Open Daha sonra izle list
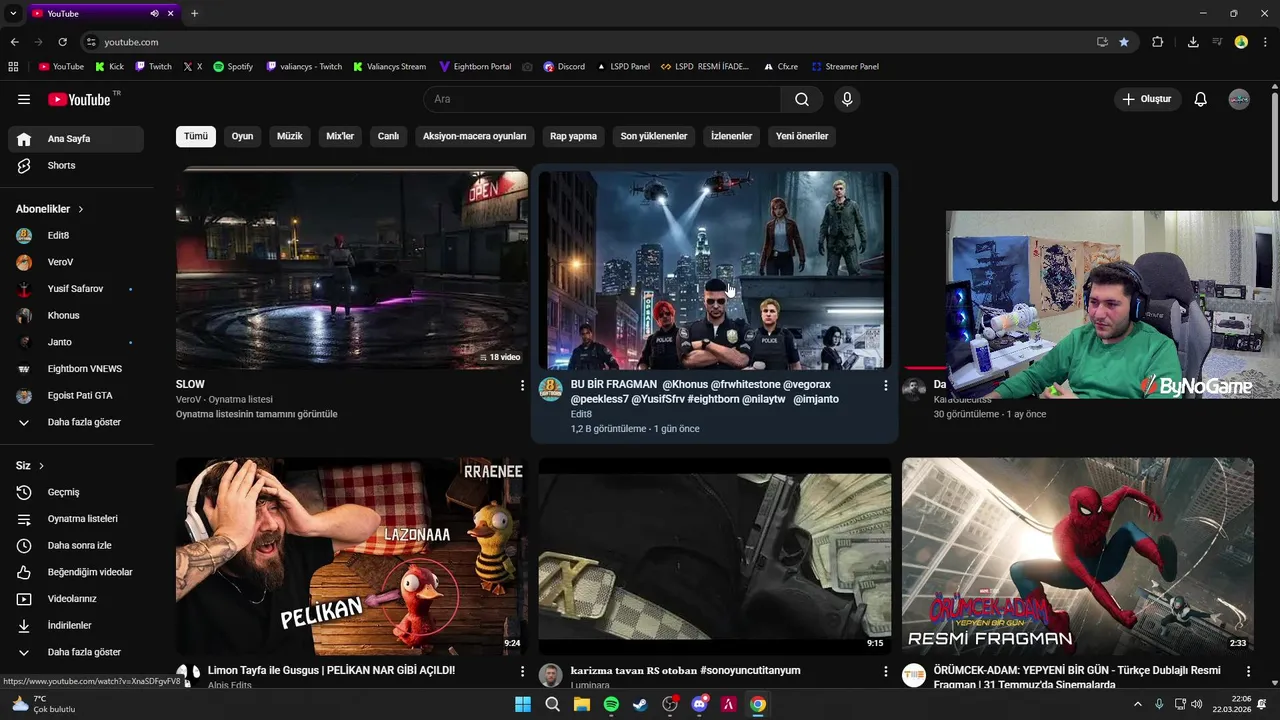 click(x=76, y=545)
